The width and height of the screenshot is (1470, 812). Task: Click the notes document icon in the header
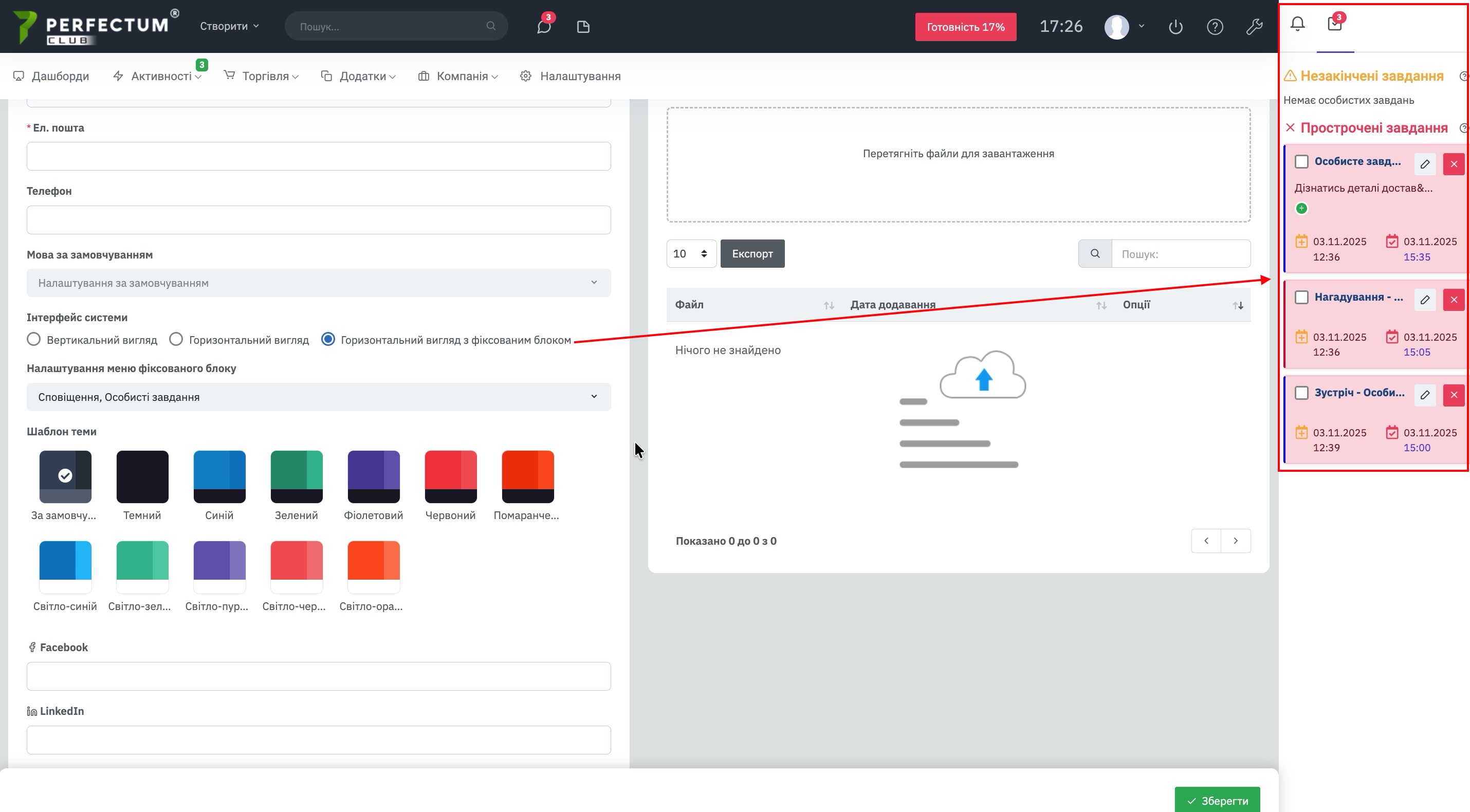(x=583, y=26)
